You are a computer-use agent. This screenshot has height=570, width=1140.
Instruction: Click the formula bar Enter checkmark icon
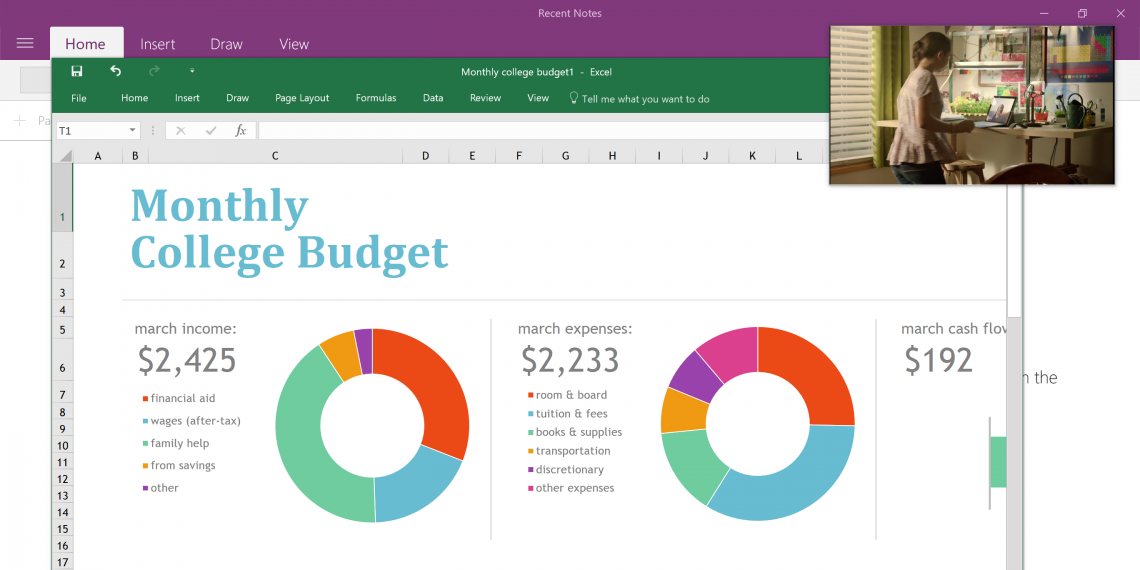click(x=210, y=130)
